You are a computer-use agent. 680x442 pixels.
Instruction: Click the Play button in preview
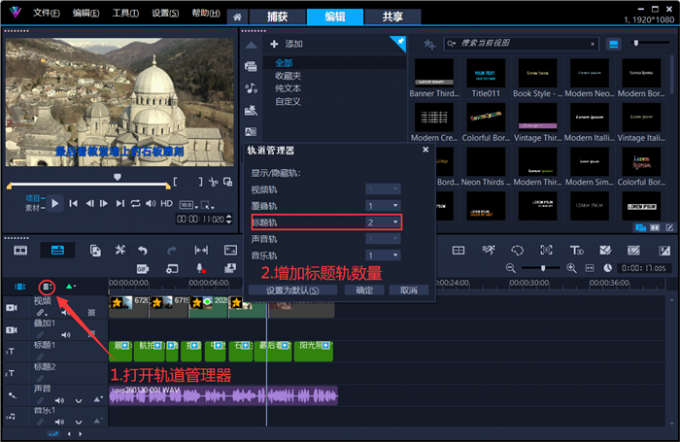coord(56,203)
